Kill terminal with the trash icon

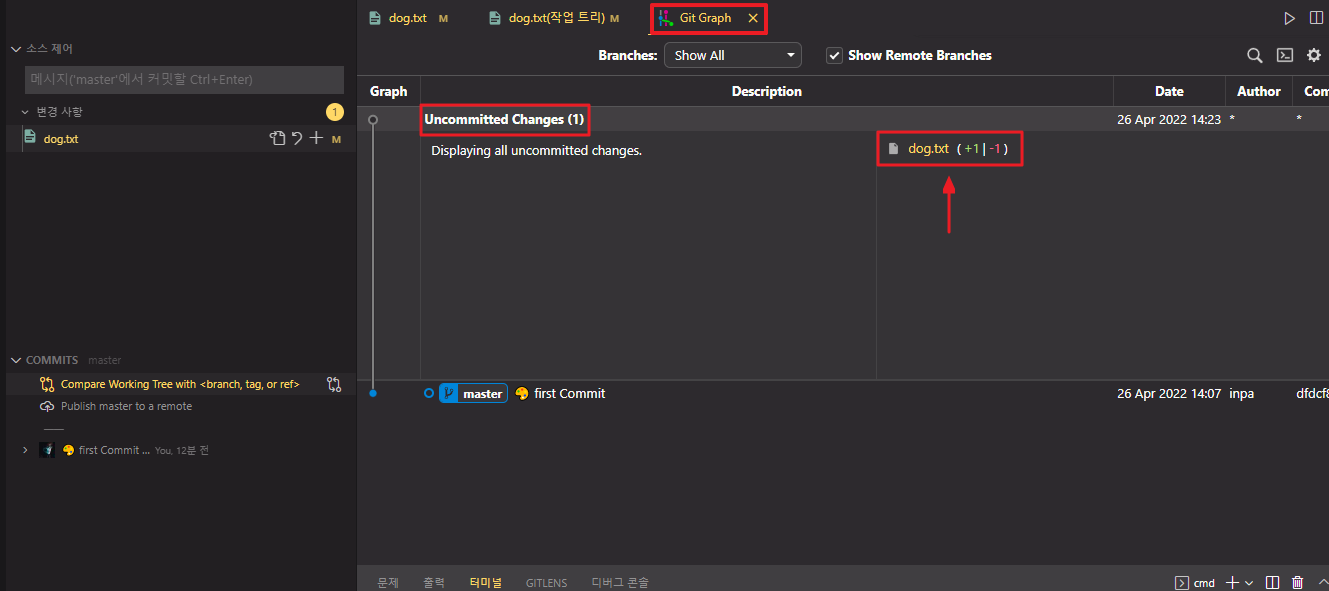point(1298,582)
